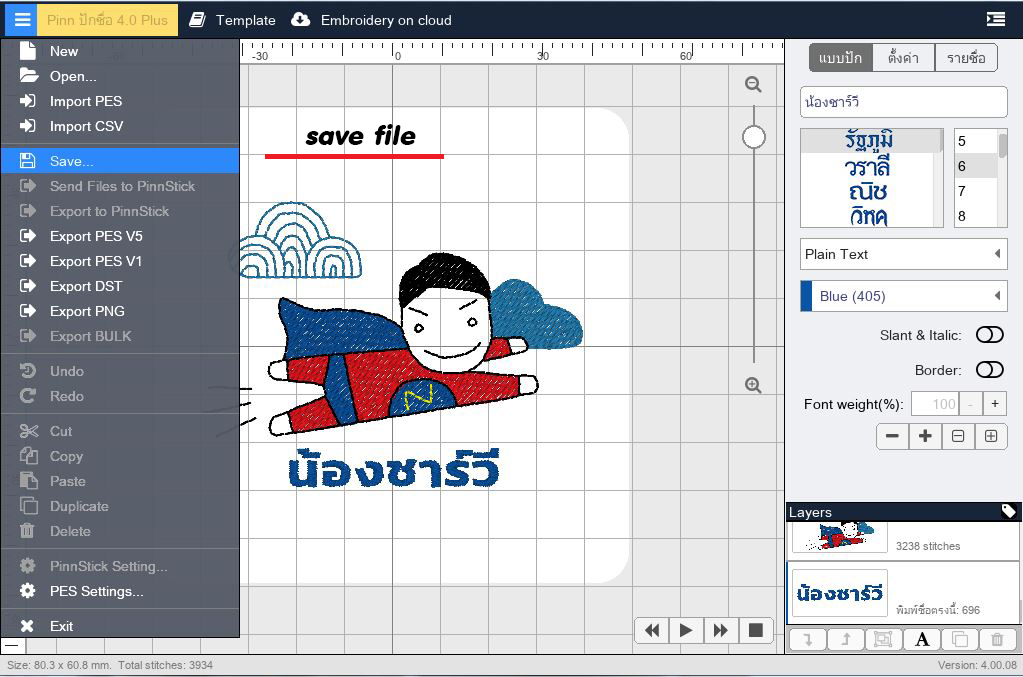Select the วราลี font sample

[868, 167]
